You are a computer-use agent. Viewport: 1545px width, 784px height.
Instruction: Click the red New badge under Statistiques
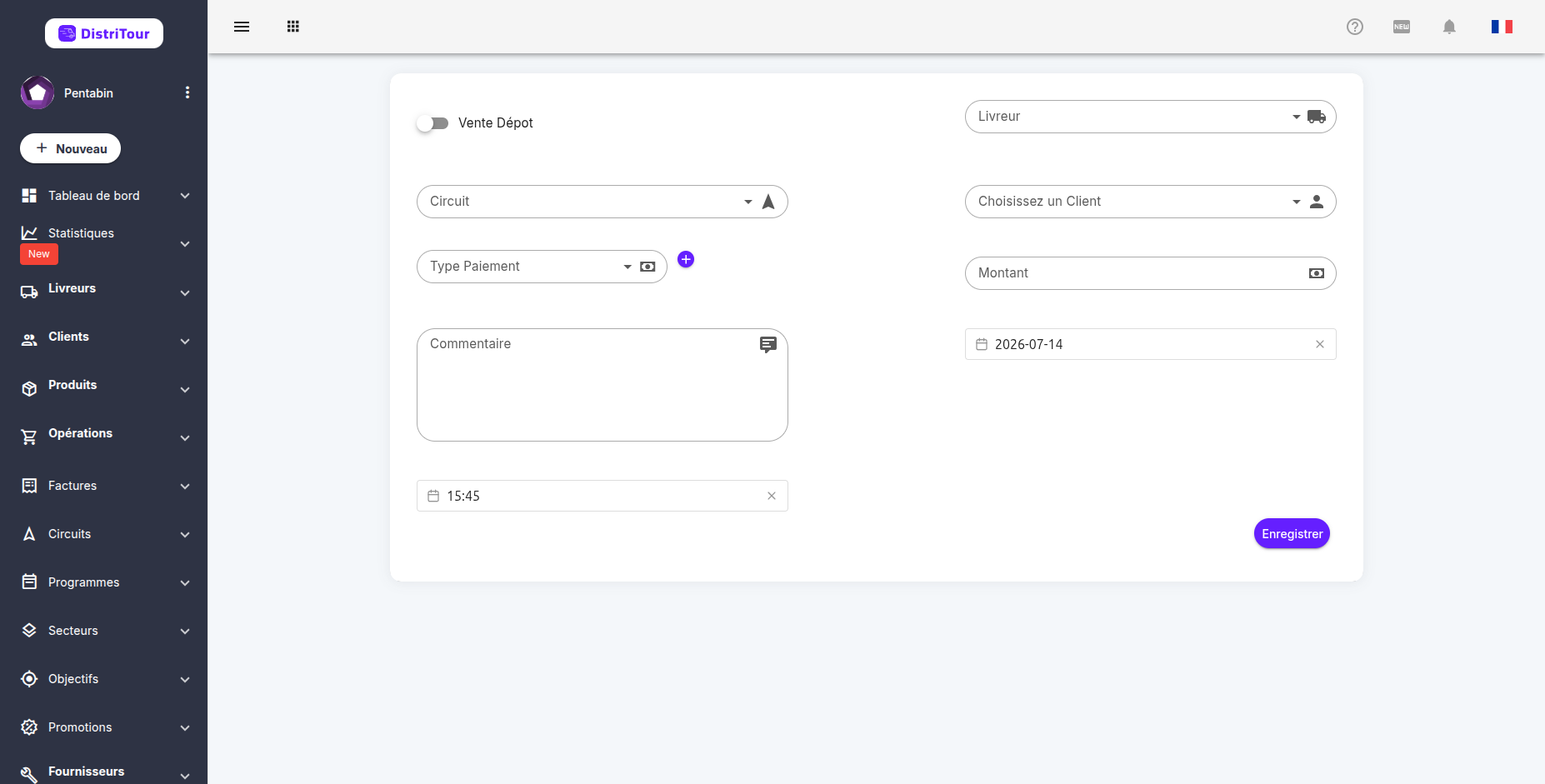tap(39, 254)
